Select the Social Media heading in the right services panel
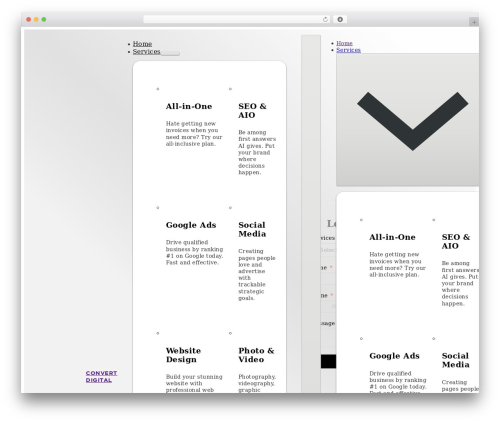Image resolution: width=500 pixels, height=423 pixels. (456, 360)
